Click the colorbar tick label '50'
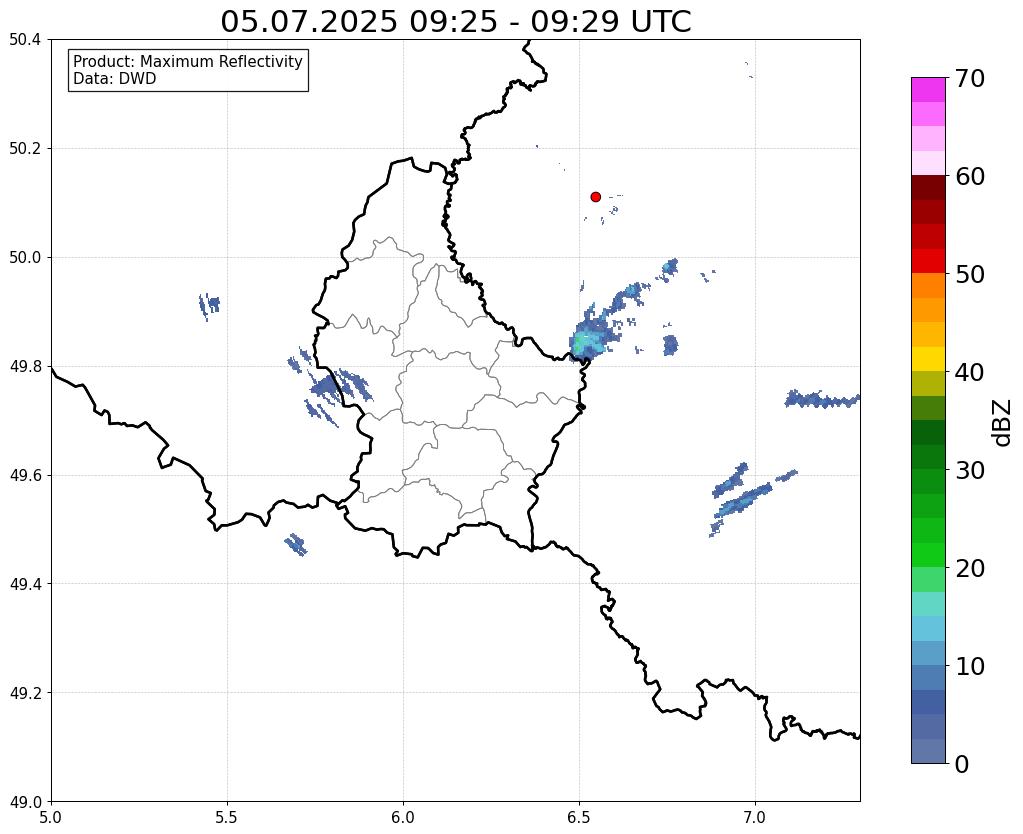Viewport: 1023px width, 834px height. [x=970, y=274]
